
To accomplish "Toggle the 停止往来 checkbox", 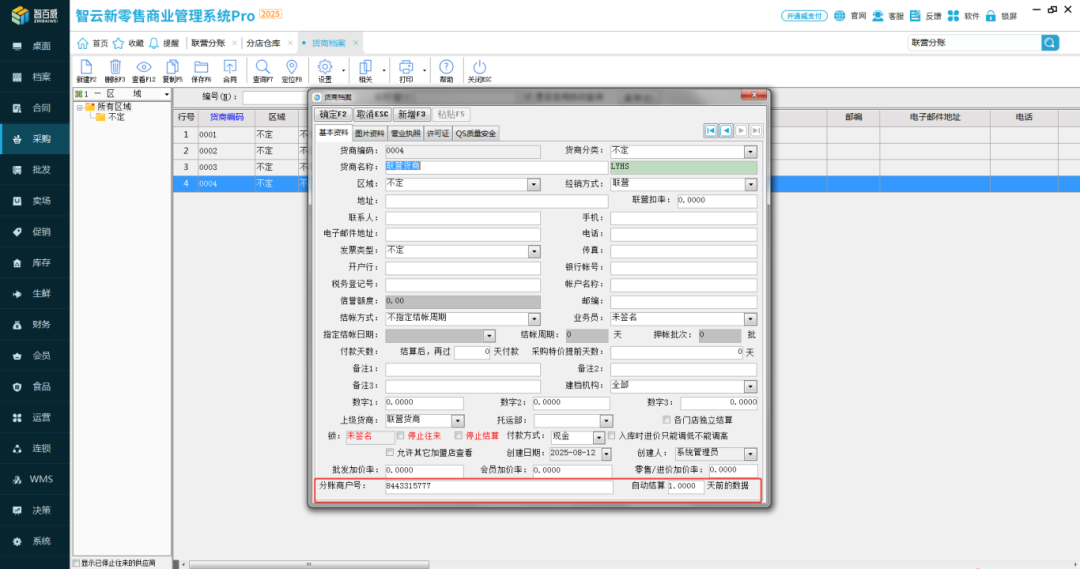I will (x=400, y=436).
